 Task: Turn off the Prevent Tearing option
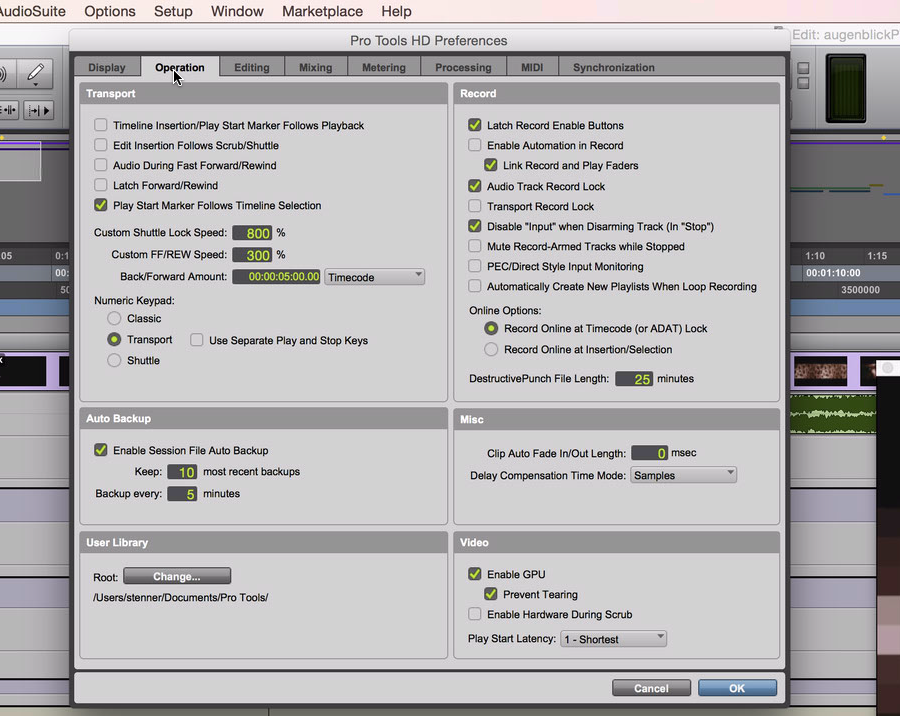[x=491, y=594]
